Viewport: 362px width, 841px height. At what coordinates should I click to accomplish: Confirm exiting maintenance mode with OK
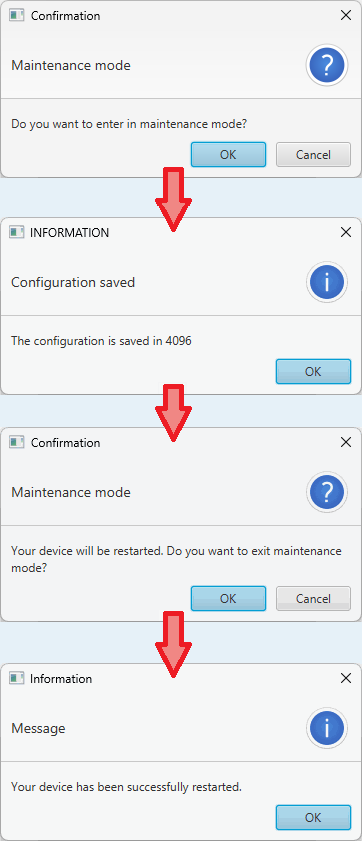[x=228, y=598]
